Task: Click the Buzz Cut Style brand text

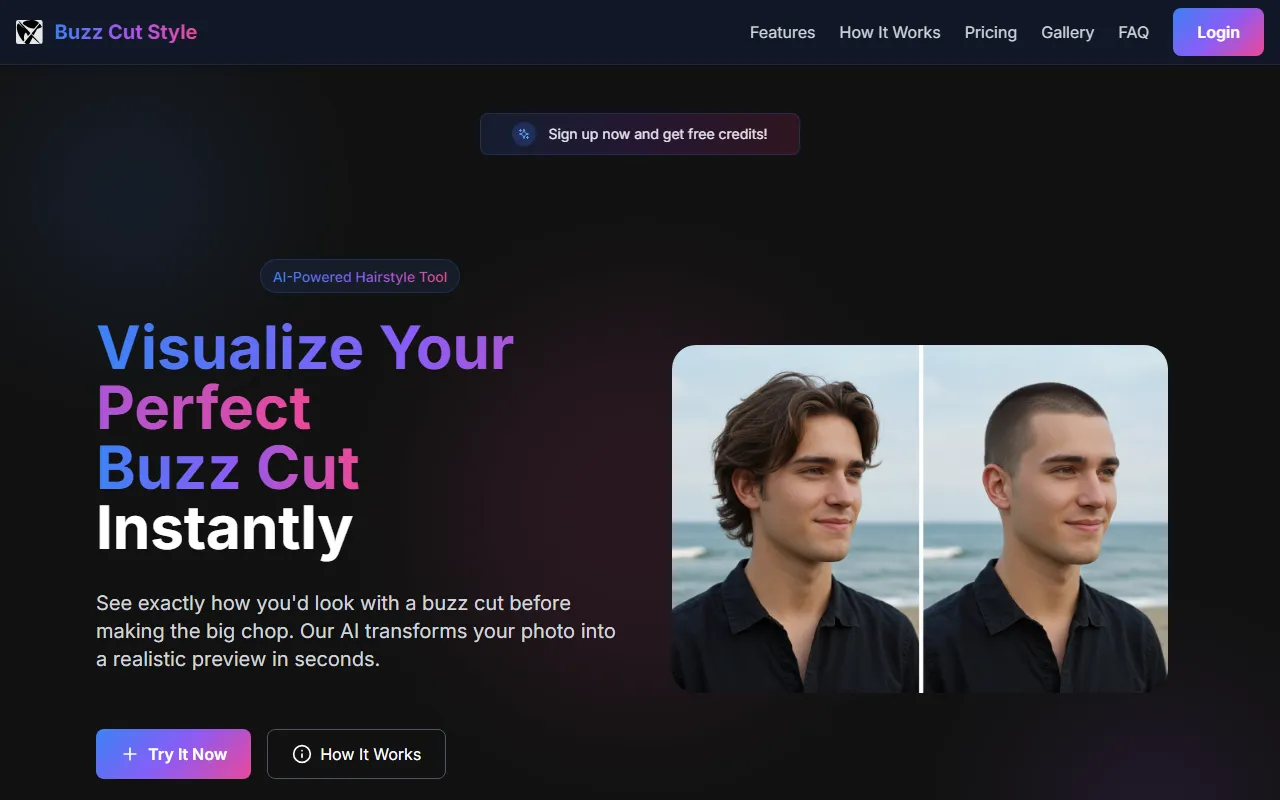Action: 126,32
